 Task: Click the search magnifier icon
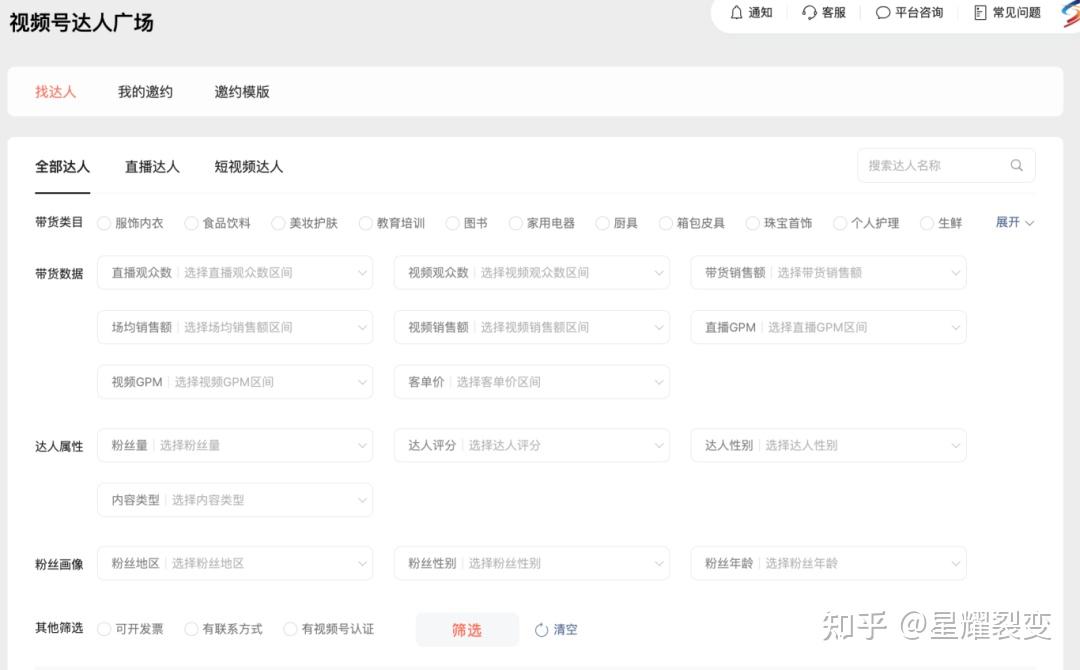(x=1017, y=165)
